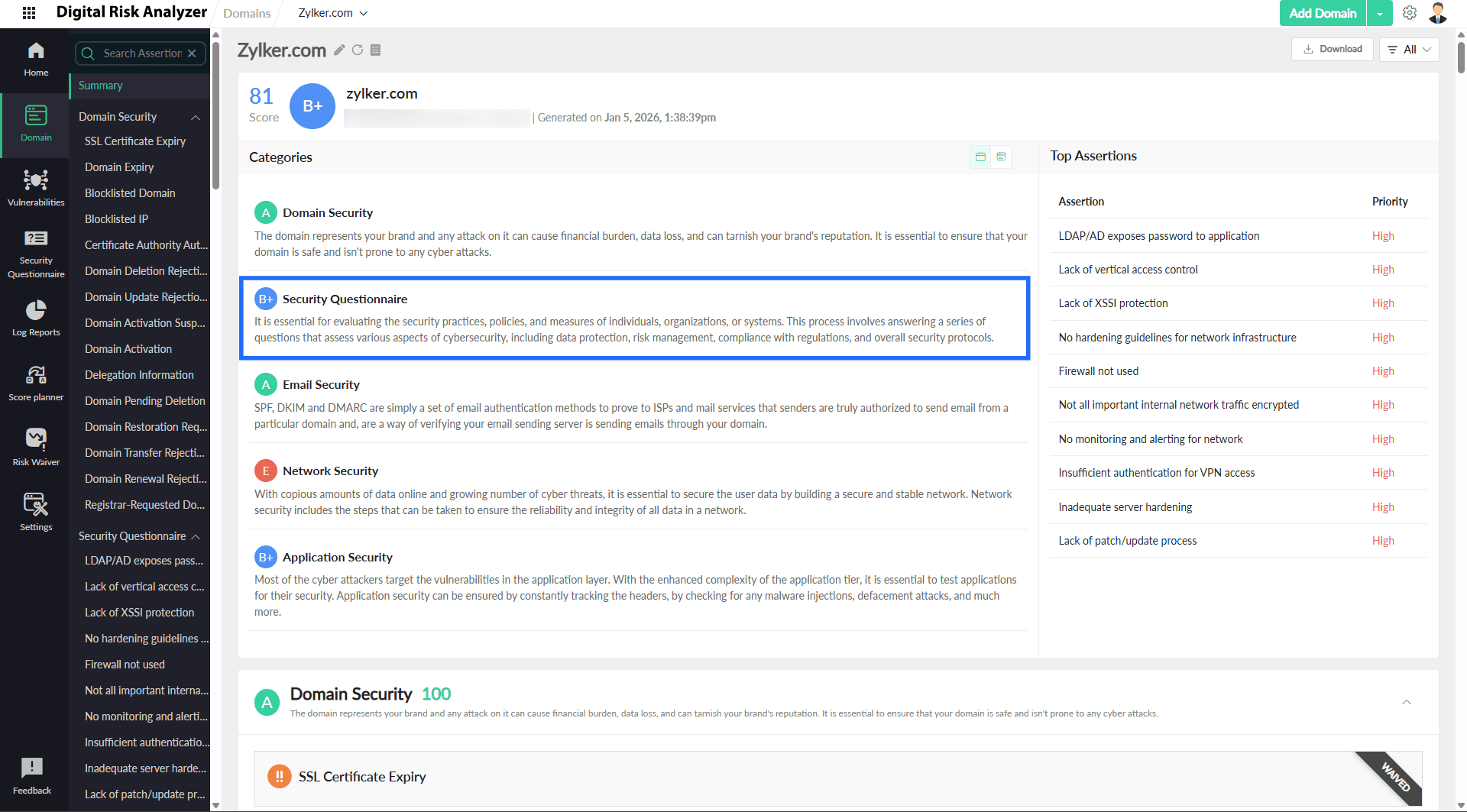The height and width of the screenshot is (812, 1467).
Task: Click the Search Assertion field
Action: tap(141, 53)
